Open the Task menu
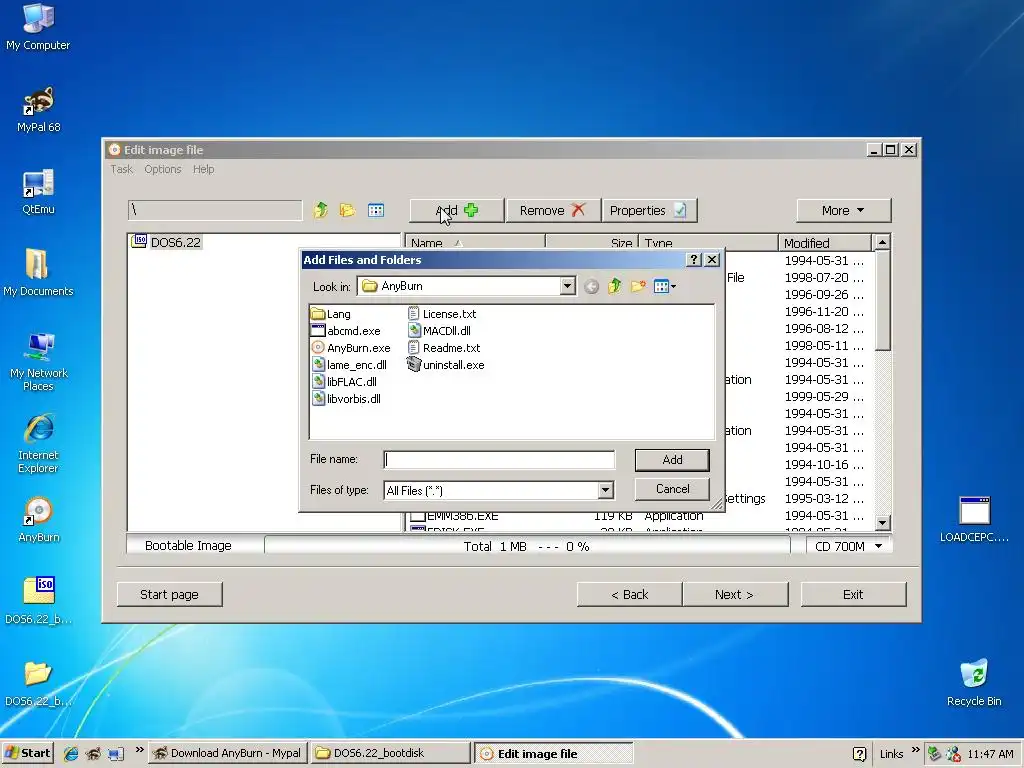This screenshot has height=768, width=1024. (121, 169)
